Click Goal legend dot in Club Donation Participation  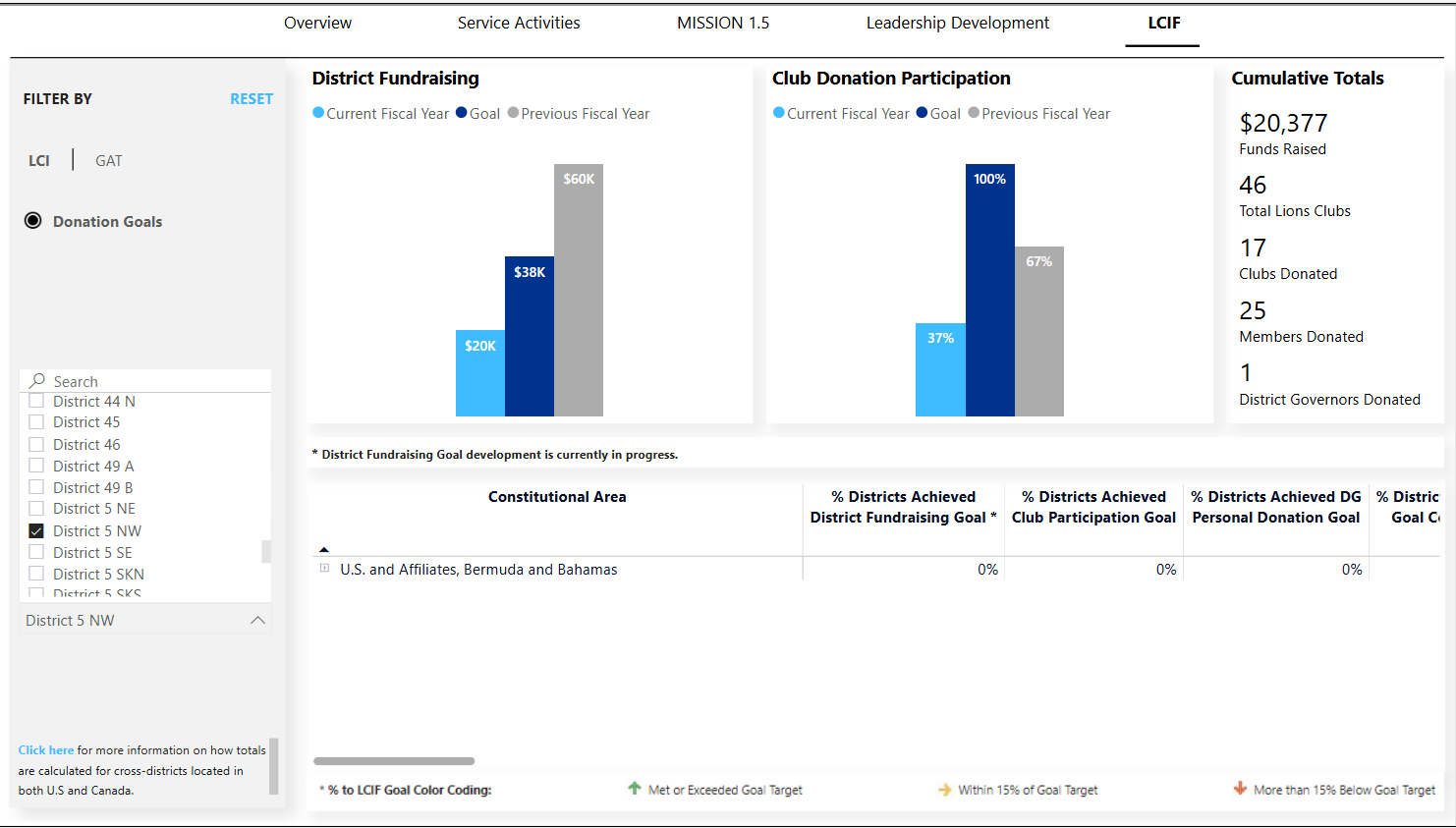point(922,113)
